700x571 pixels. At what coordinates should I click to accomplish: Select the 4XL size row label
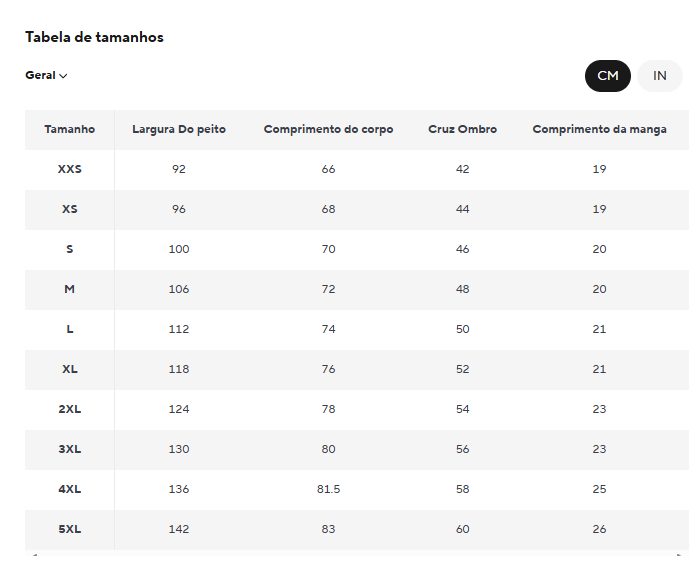click(70, 489)
